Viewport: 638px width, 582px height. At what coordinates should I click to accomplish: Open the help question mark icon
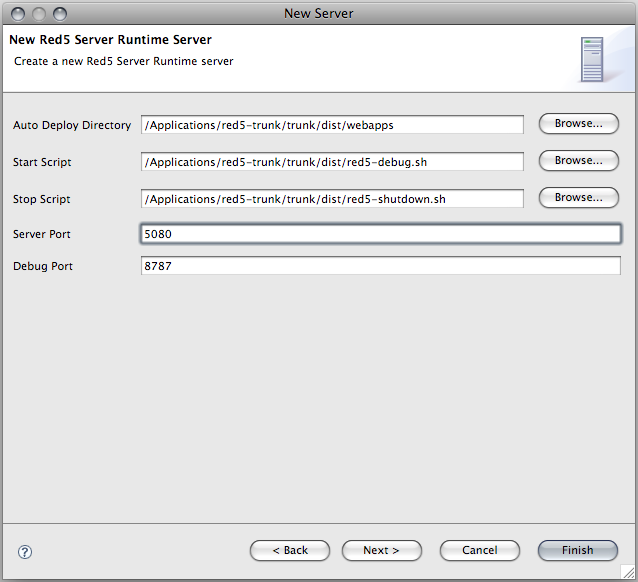point(25,552)
